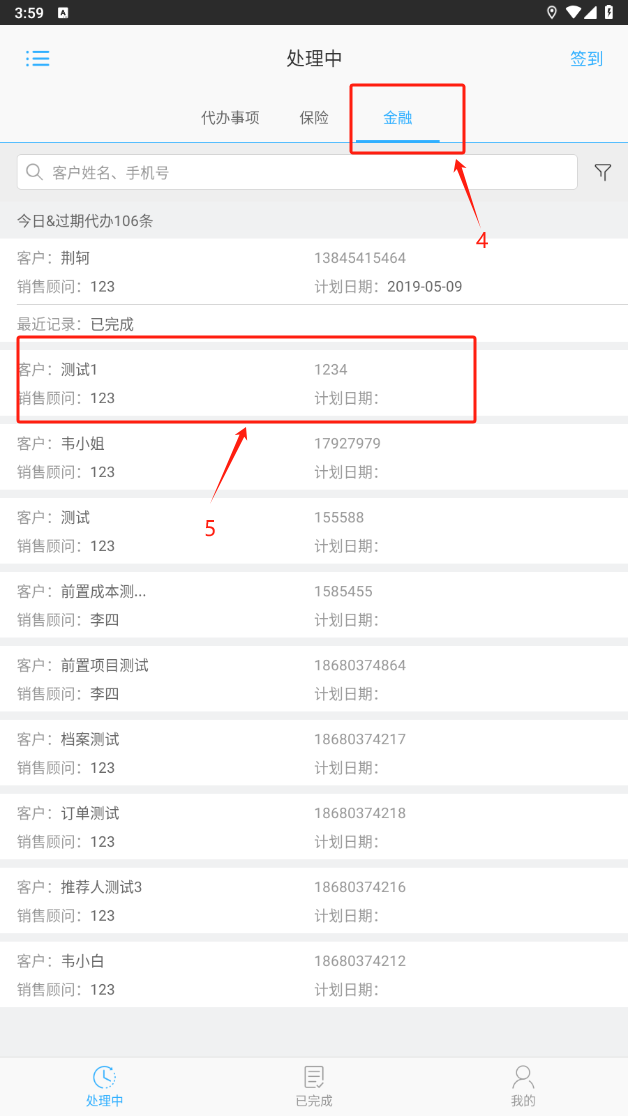Select the 金融 tab
Image resolution: width=628 pixels, height=1116 pixels.
coord(398,117)
